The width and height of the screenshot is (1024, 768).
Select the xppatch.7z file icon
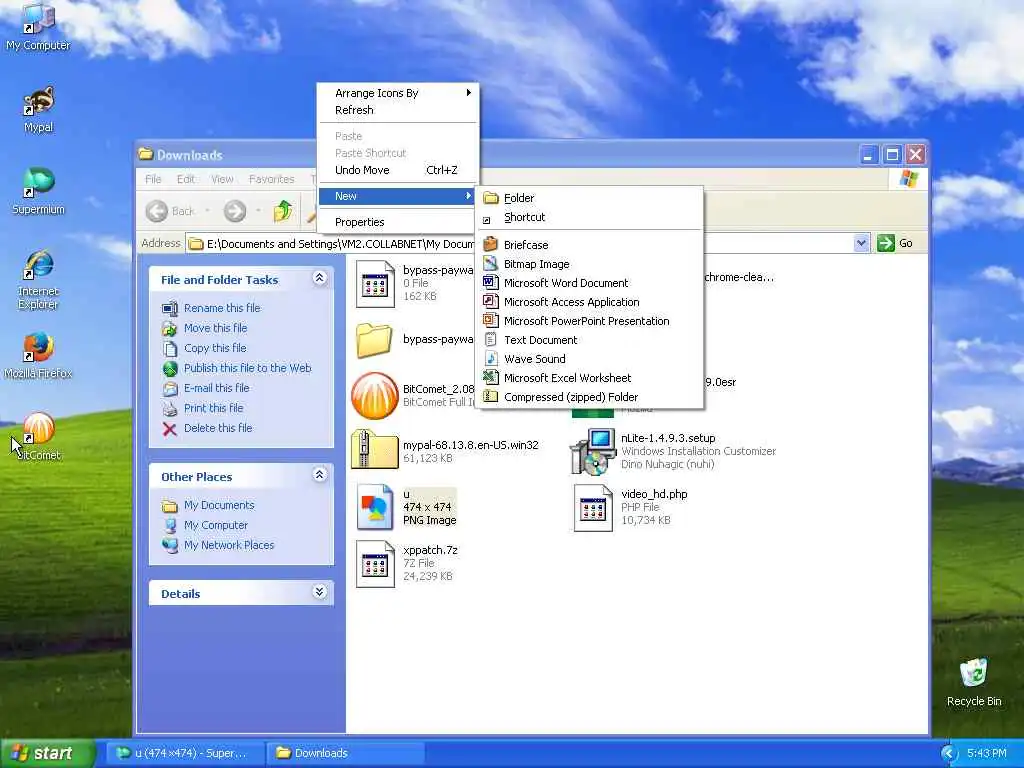[375, 564]
